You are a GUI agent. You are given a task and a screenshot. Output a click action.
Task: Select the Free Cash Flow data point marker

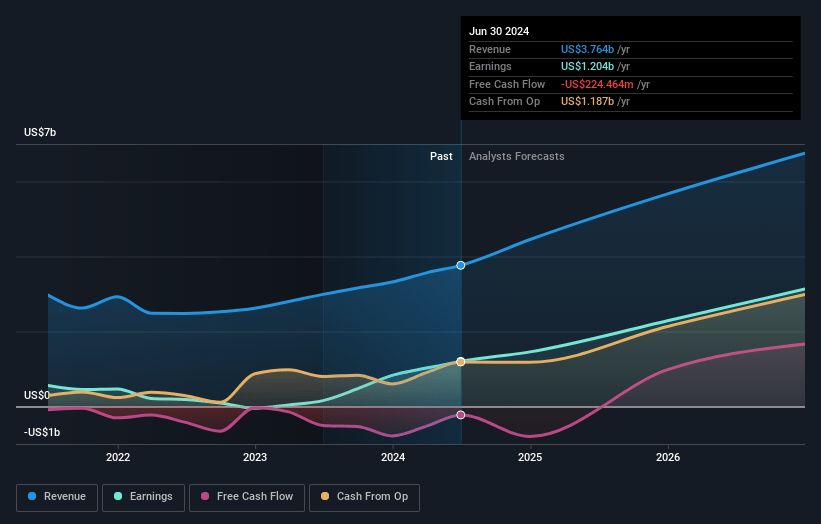[461, 415]
